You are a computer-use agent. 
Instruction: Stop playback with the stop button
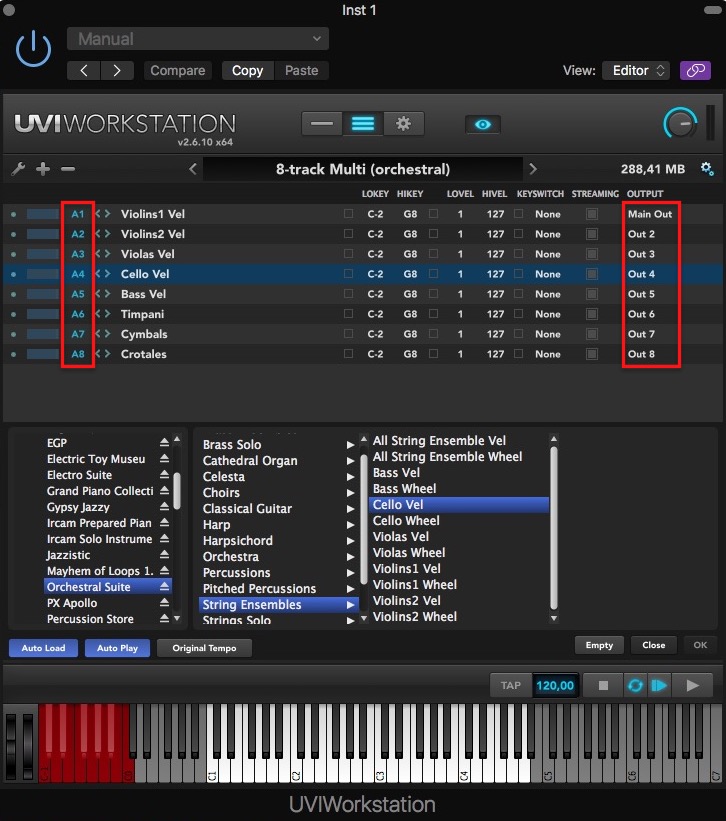point(603,685)
